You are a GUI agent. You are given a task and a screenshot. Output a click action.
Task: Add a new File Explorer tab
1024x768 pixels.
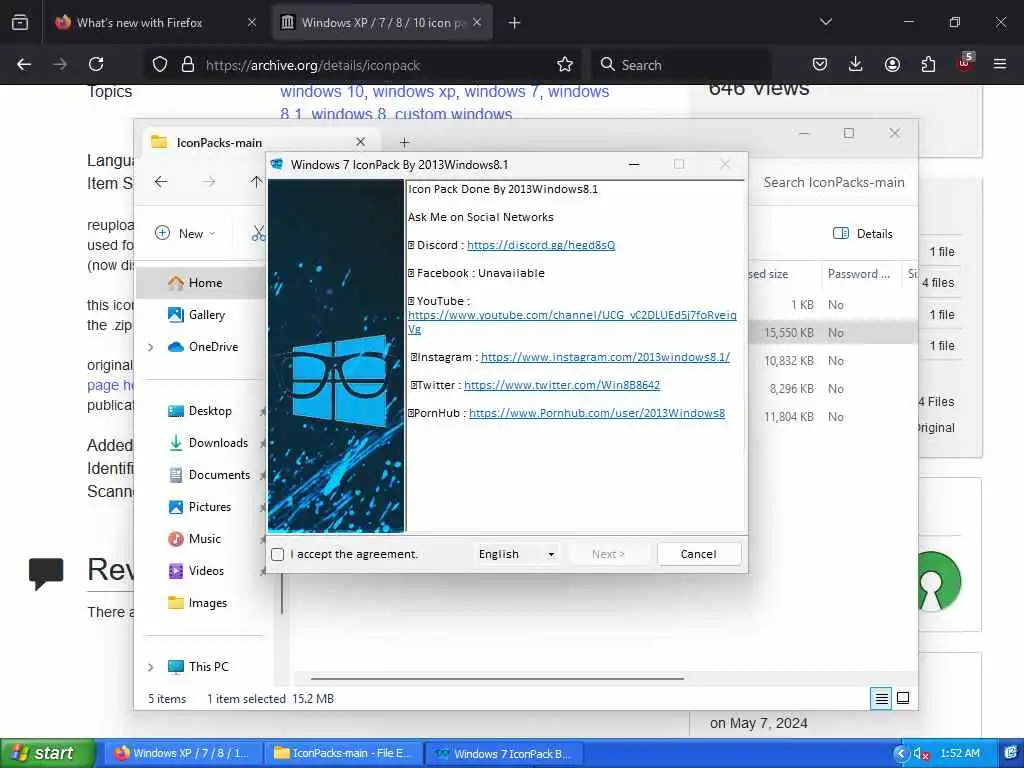[404, 142]
